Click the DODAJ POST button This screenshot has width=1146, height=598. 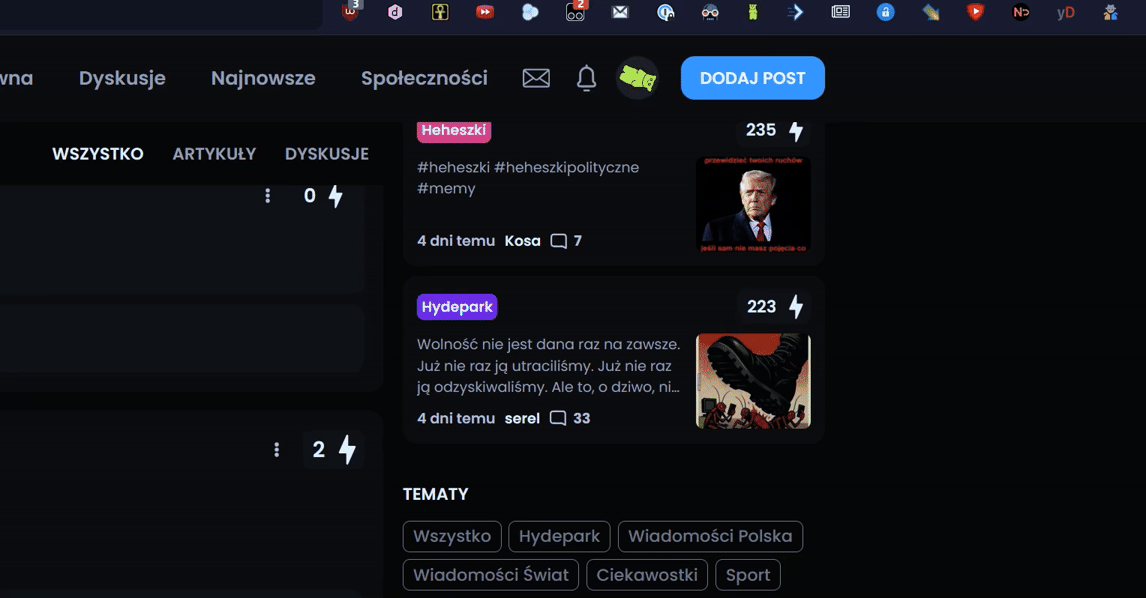753,78
